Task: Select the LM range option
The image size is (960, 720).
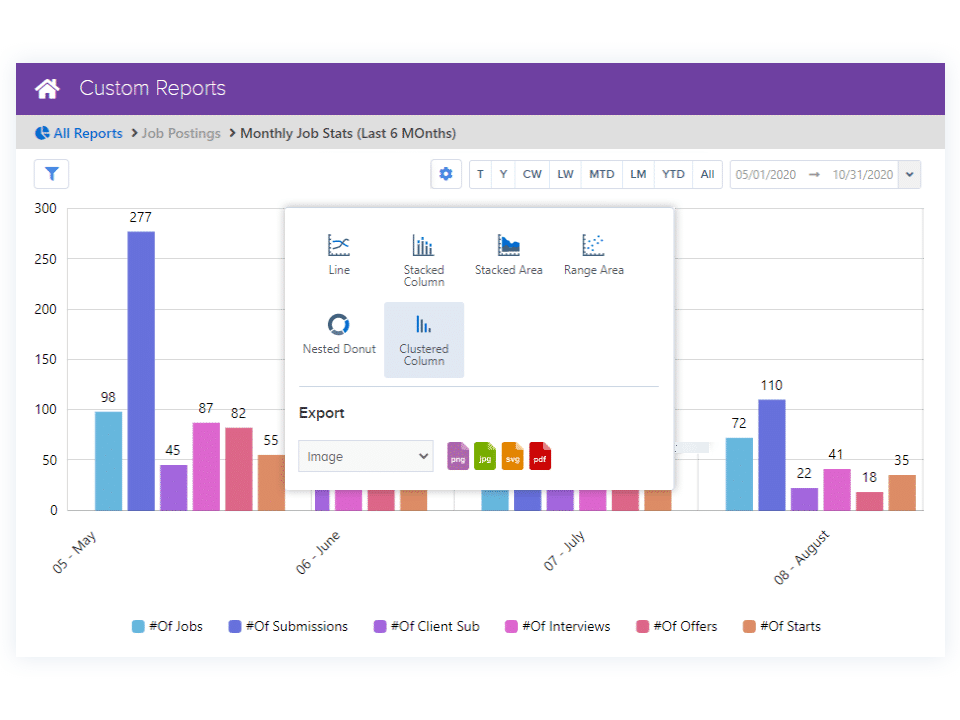Action: [x=638, y=174]
